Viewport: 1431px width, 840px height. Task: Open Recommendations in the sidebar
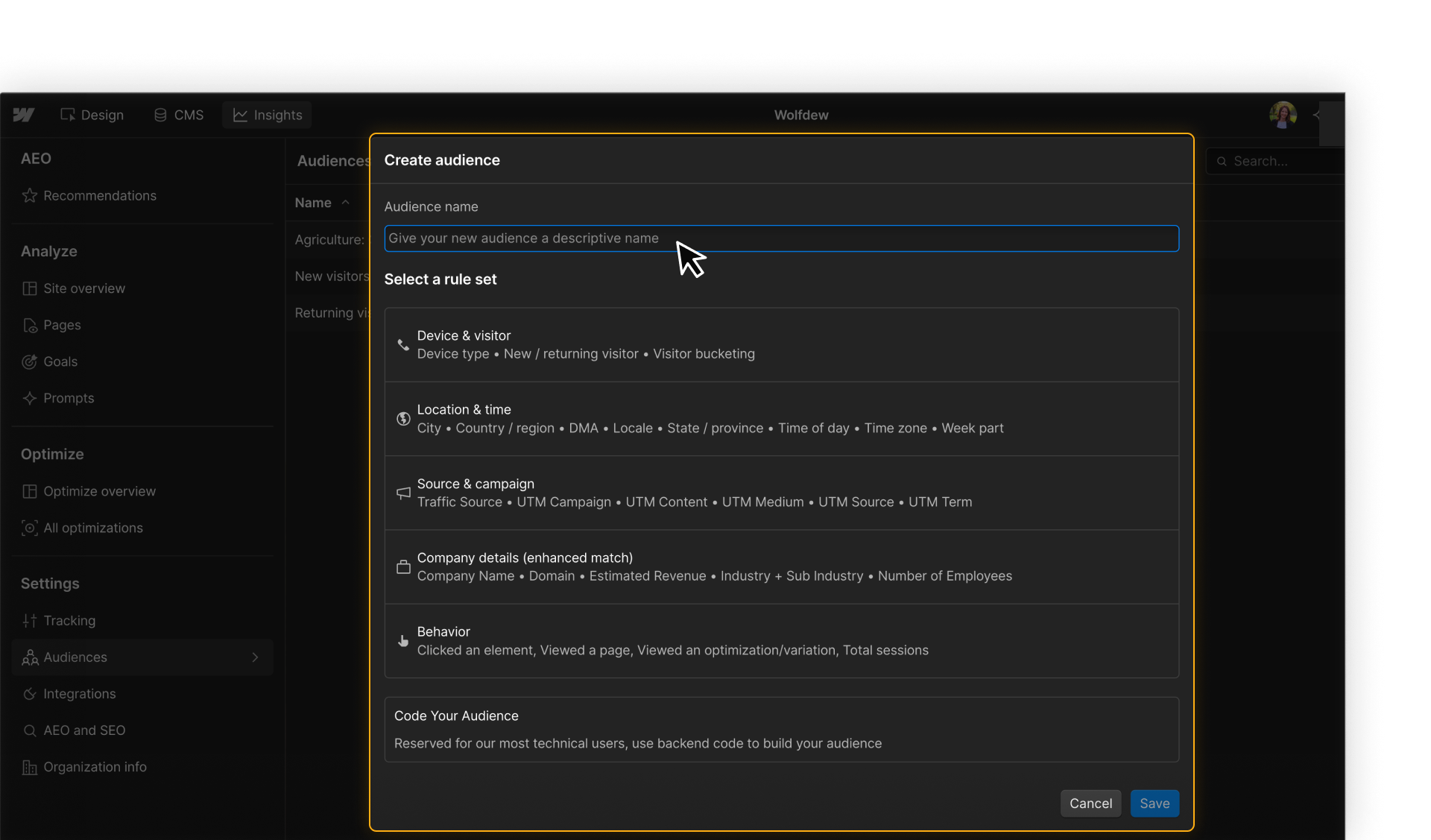[142, 195]
